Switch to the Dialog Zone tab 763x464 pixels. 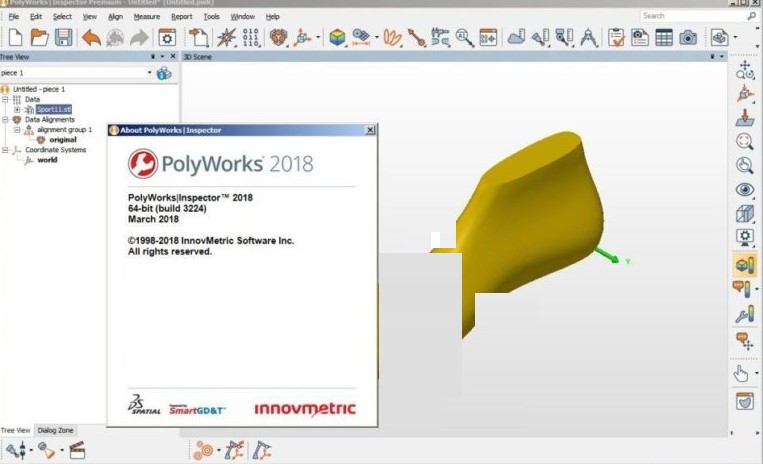point(55,430)
